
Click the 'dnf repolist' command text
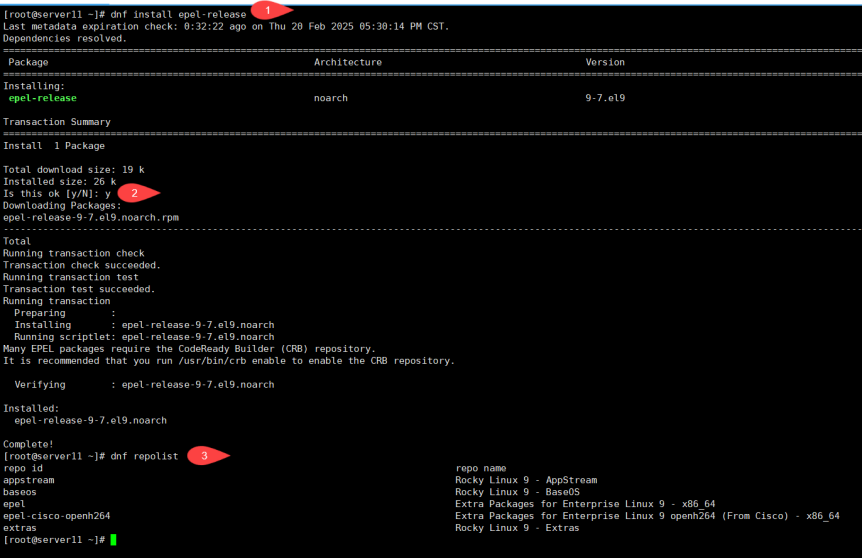144,456
